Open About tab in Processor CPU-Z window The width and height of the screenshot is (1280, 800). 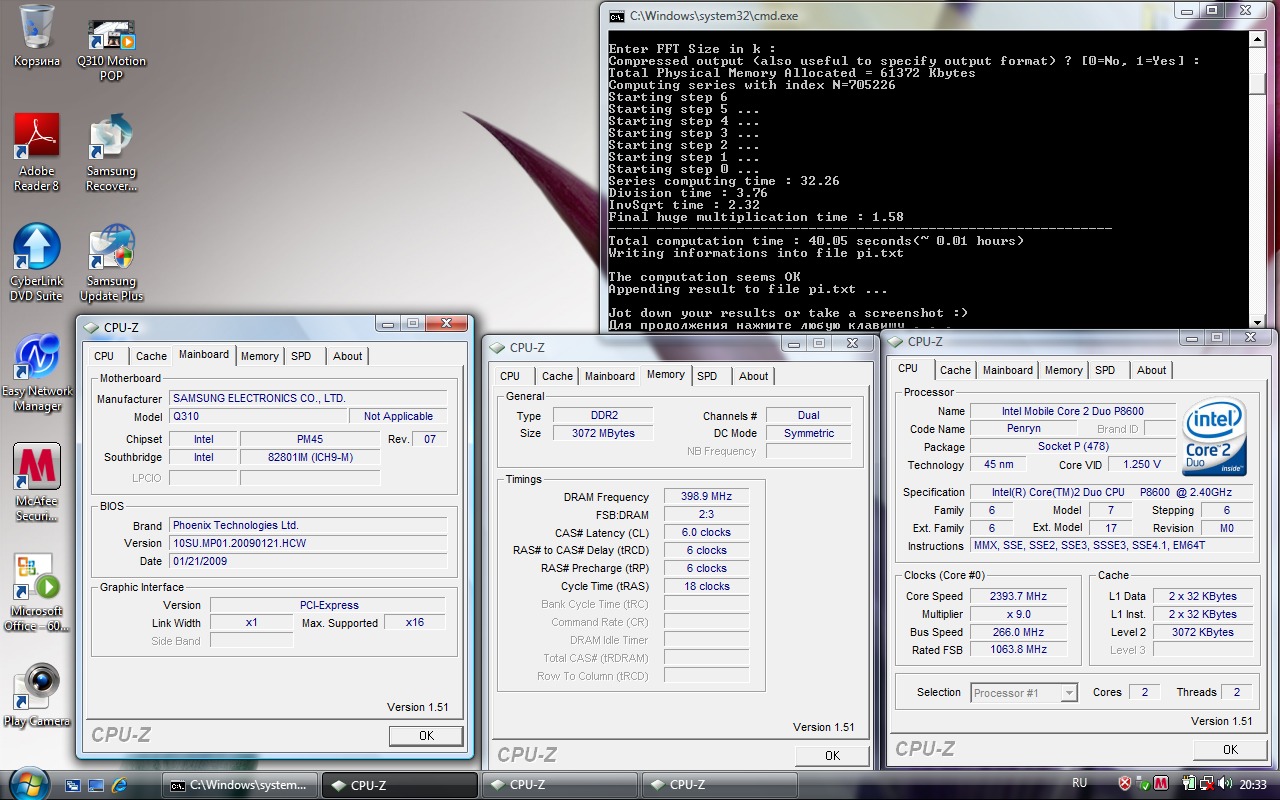[x=1152, y=370]
